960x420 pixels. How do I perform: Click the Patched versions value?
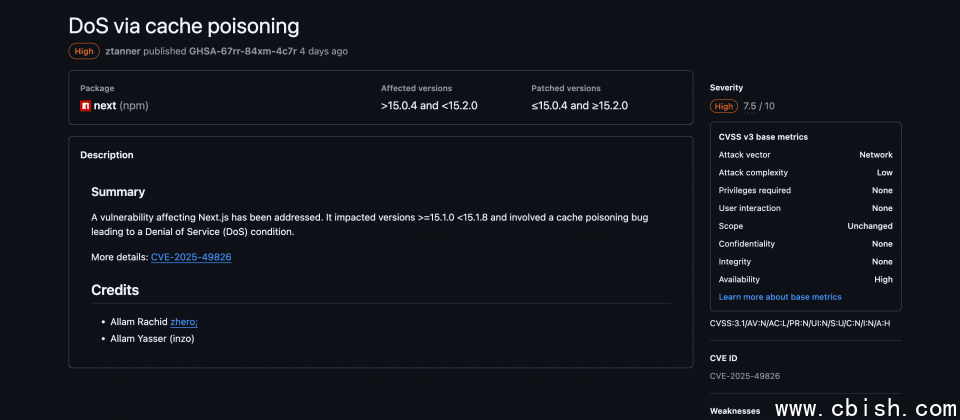tap(579, 106)
